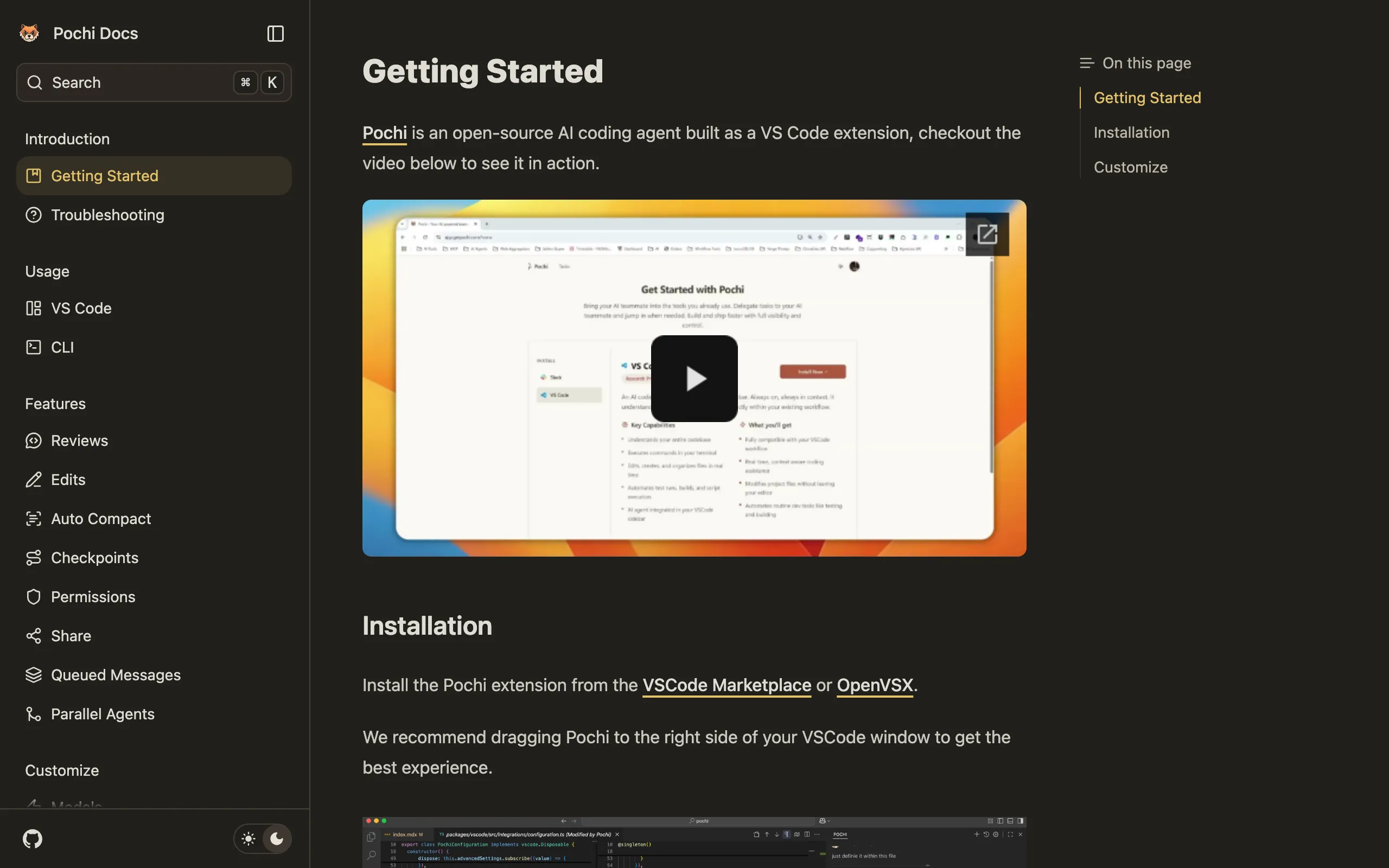Screen dimensions: 1389x868
Task: Click the Share icon in sidebar
Action: (x=34, y=636)
